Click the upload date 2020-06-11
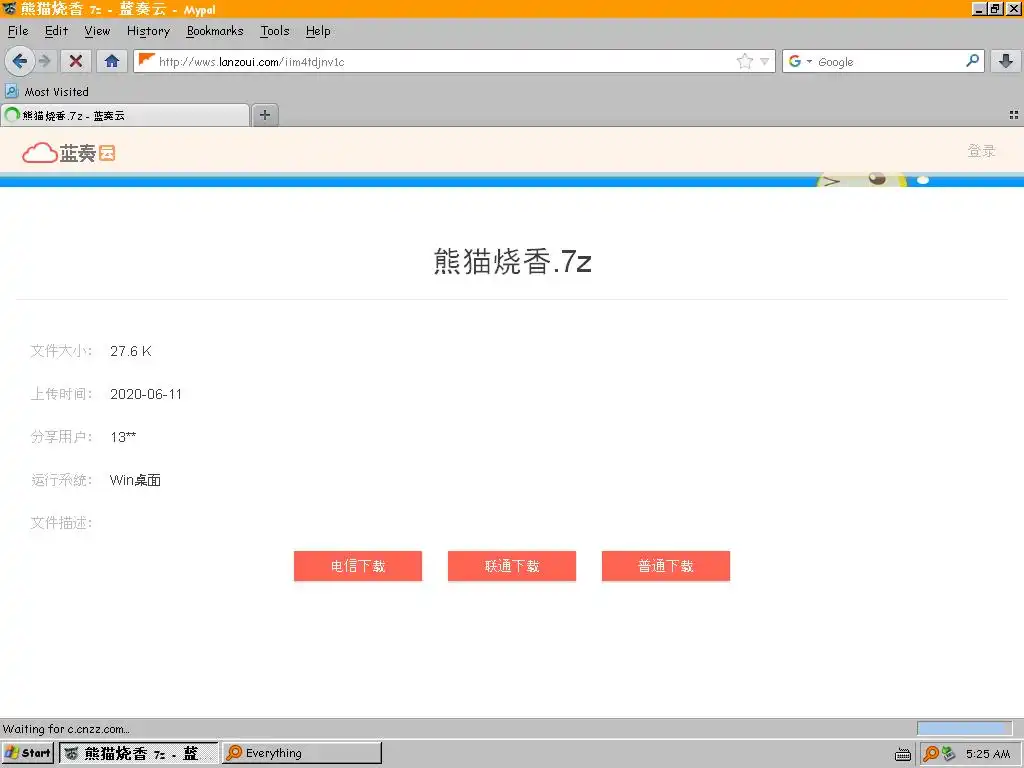The height and width of the screenshot is (768, 1024). [x=146, y=394]
